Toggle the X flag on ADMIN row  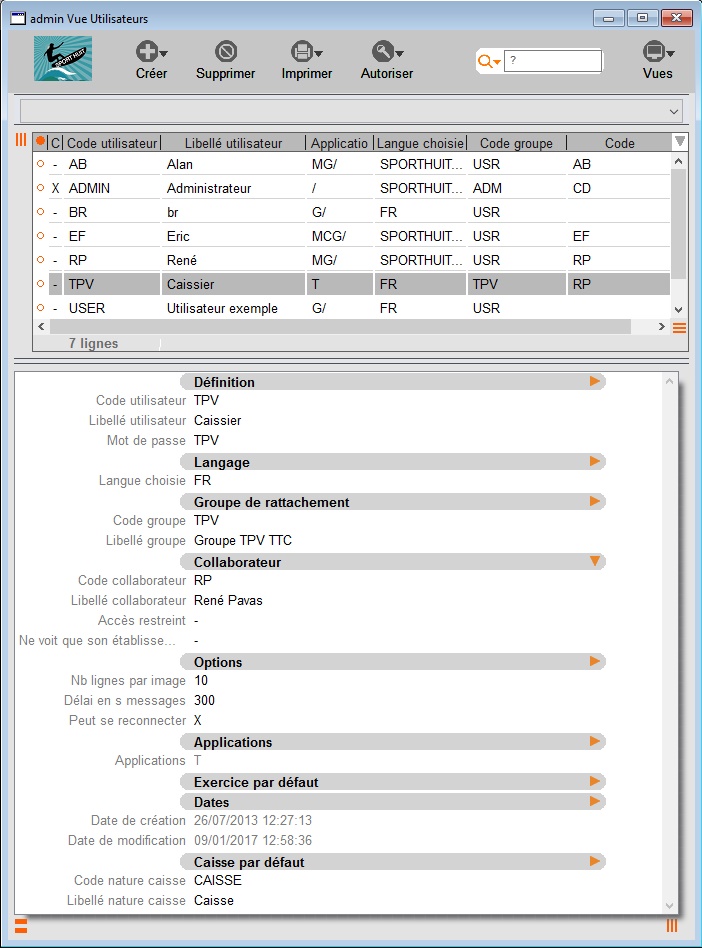(56, 189)
